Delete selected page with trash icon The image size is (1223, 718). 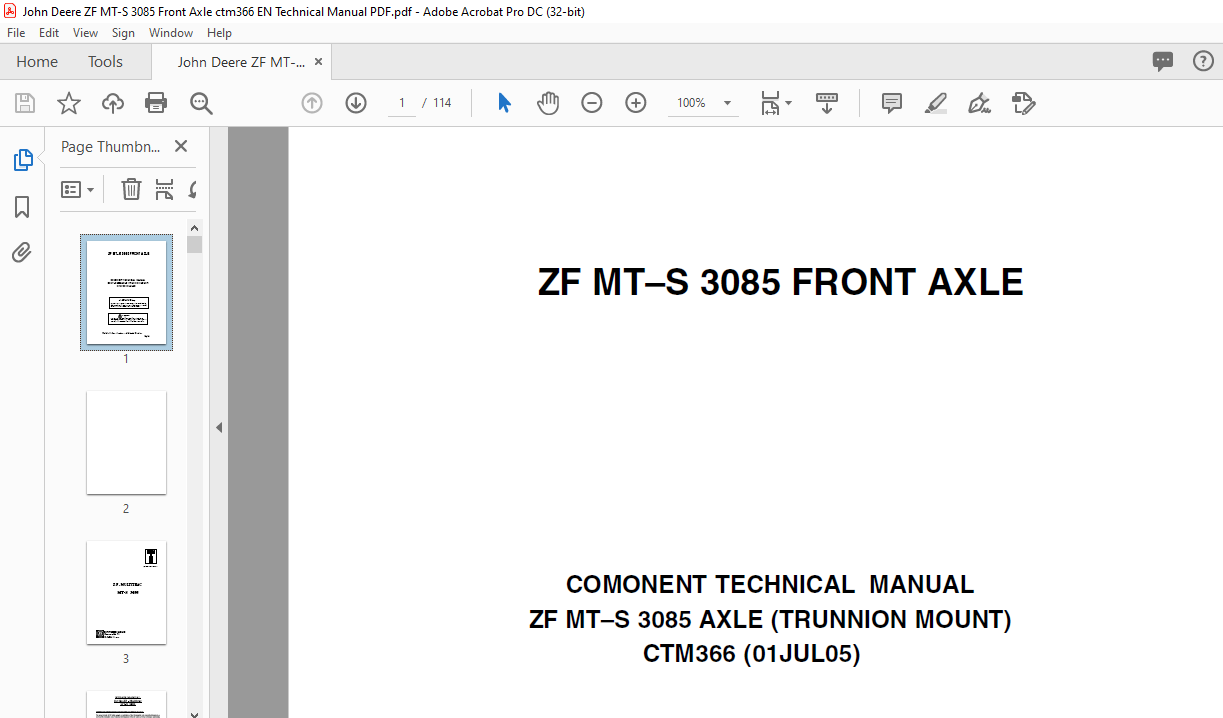click(x=131, y=189)
